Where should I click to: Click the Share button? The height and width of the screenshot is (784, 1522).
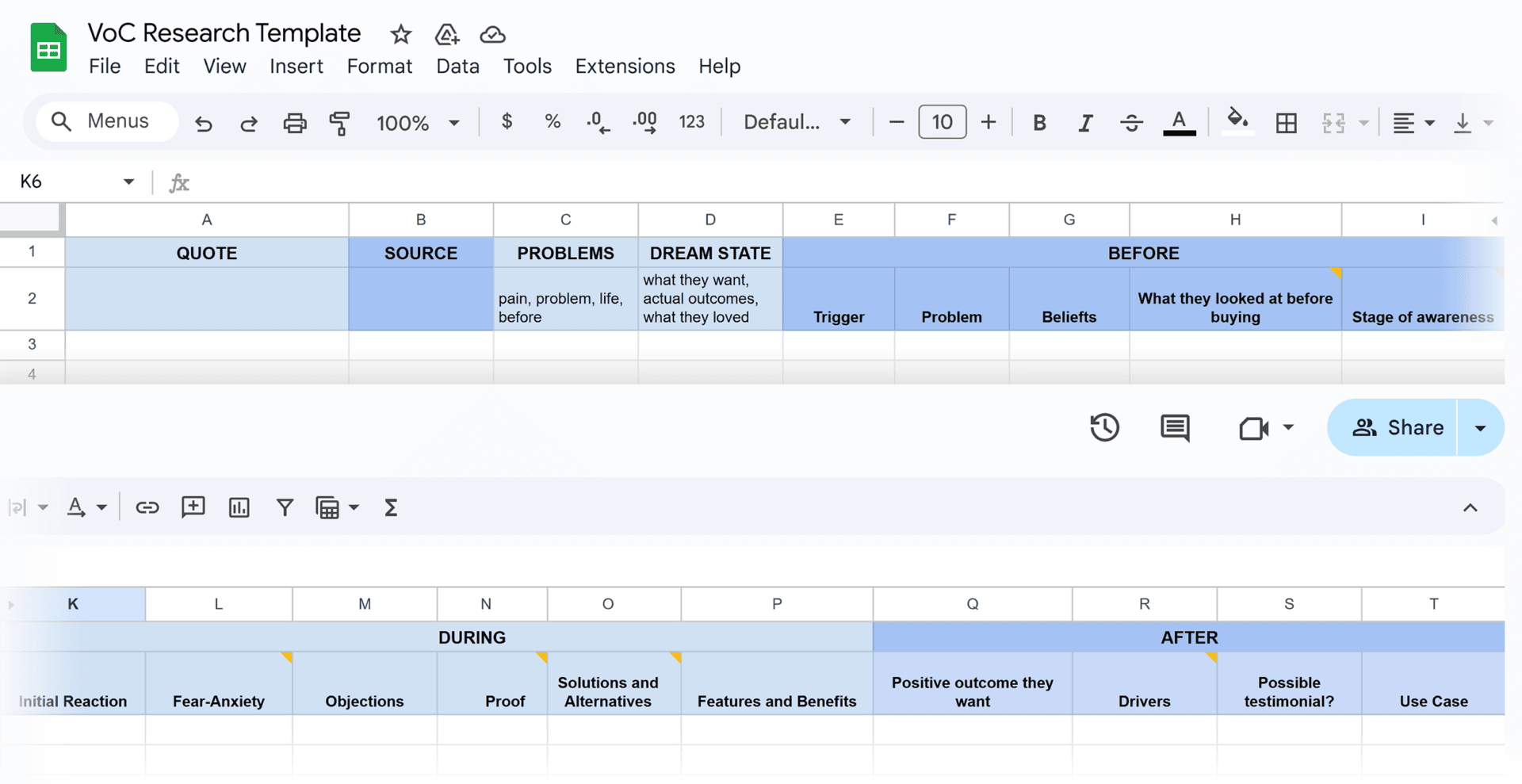click(x=1397, y=428)
